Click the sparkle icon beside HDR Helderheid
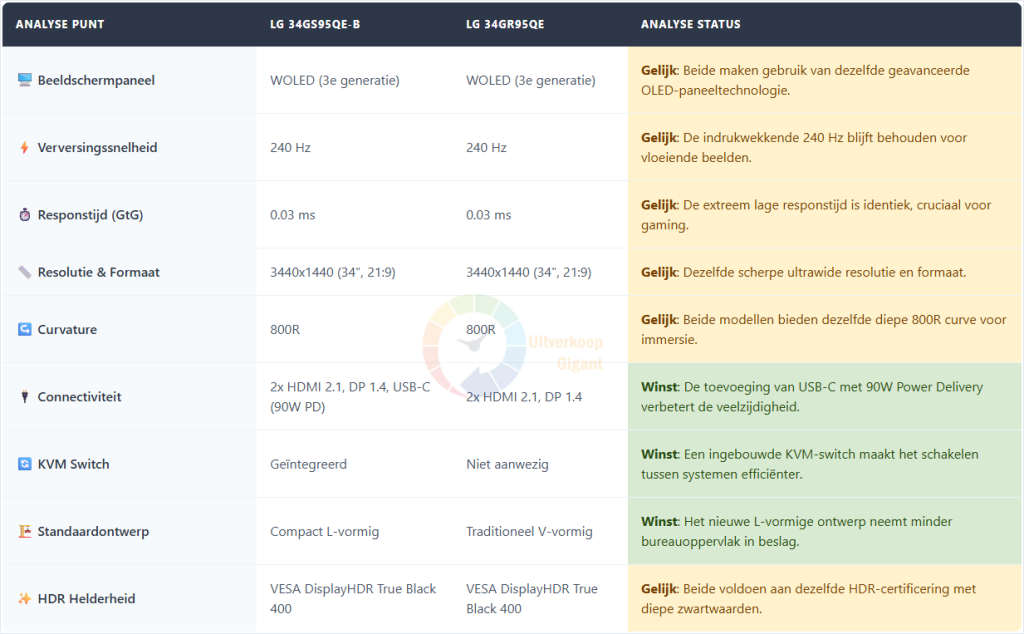 coord(25,599)
